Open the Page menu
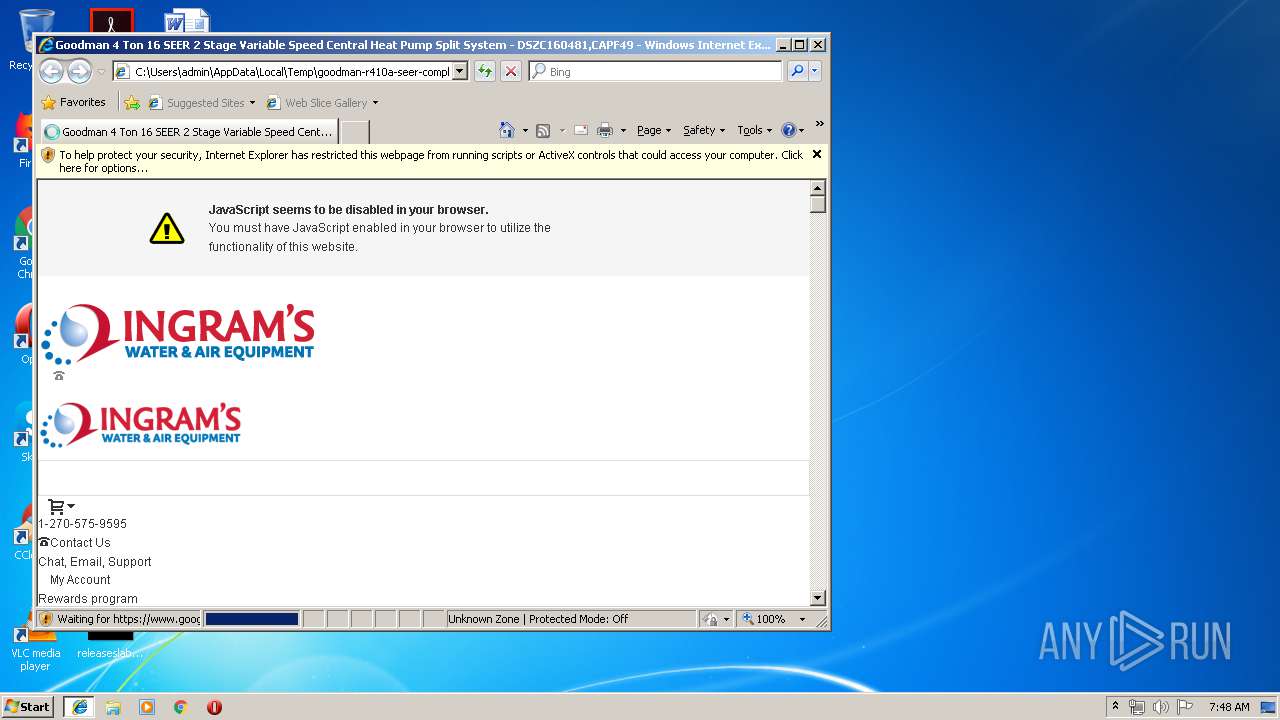Viewport: 1280px width, 720px height. click(x=653, y=130)
